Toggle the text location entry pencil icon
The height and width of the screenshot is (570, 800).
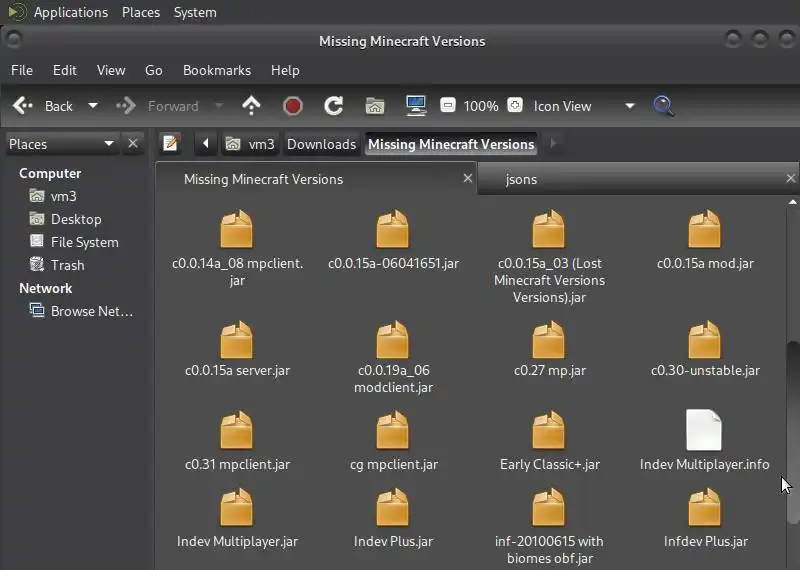coord(170,143)
